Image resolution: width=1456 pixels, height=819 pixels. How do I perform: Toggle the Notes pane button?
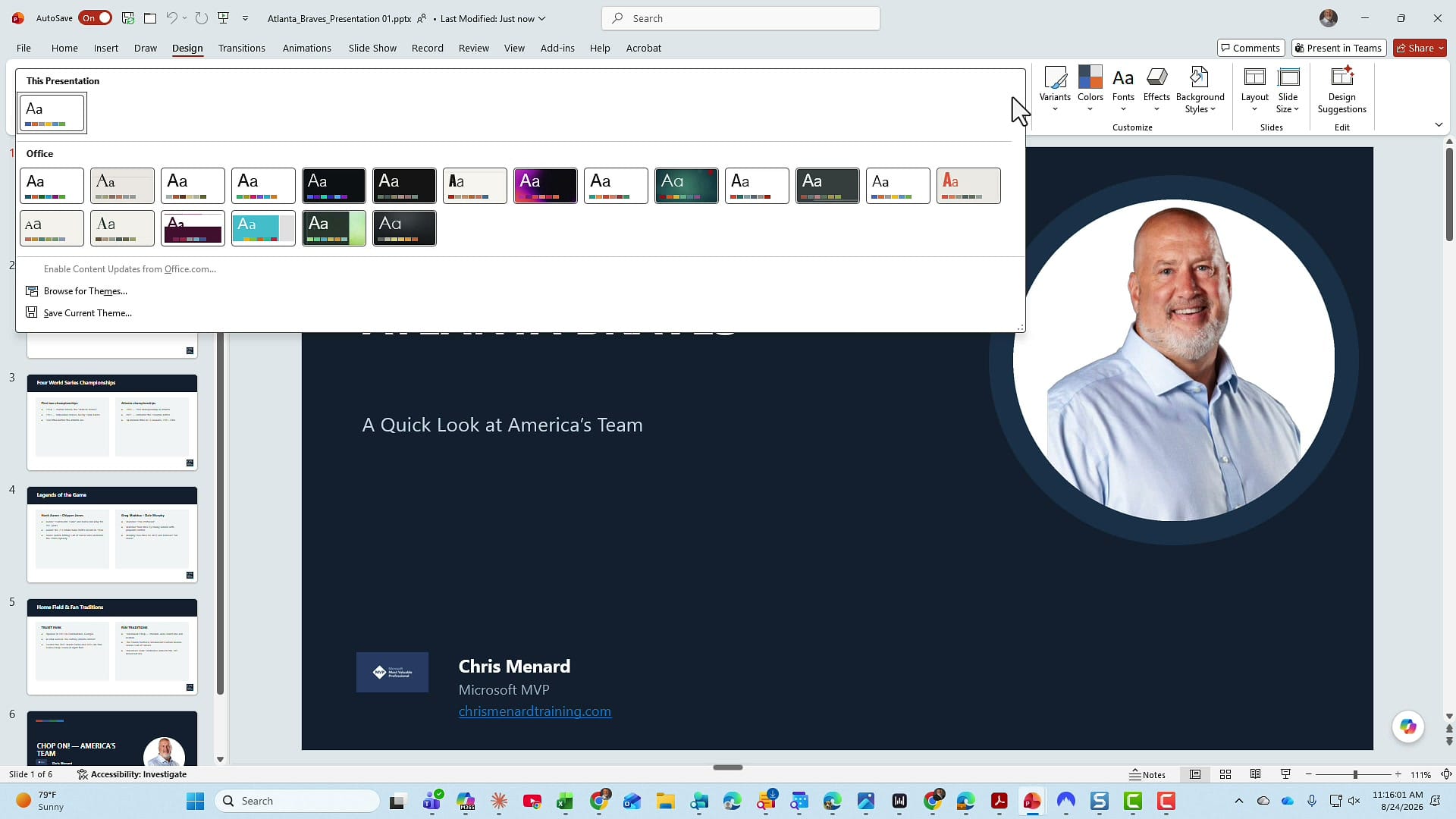[x=1147, y=774]
